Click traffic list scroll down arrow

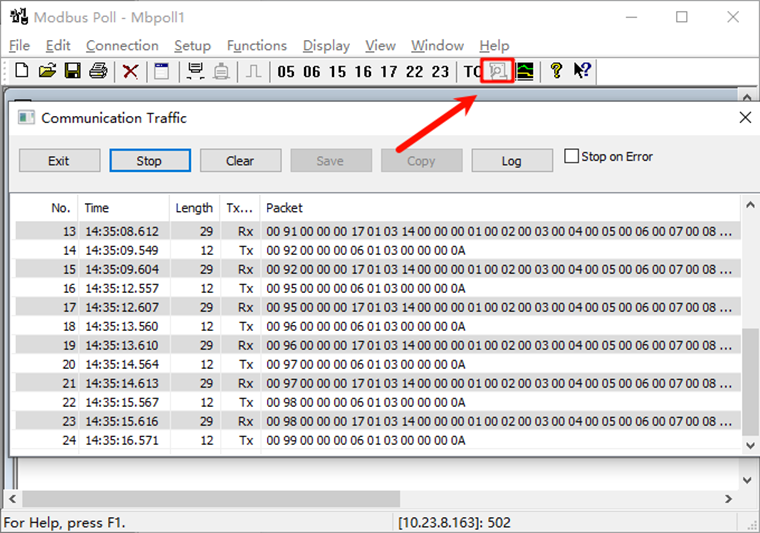[x=750, y=445]
